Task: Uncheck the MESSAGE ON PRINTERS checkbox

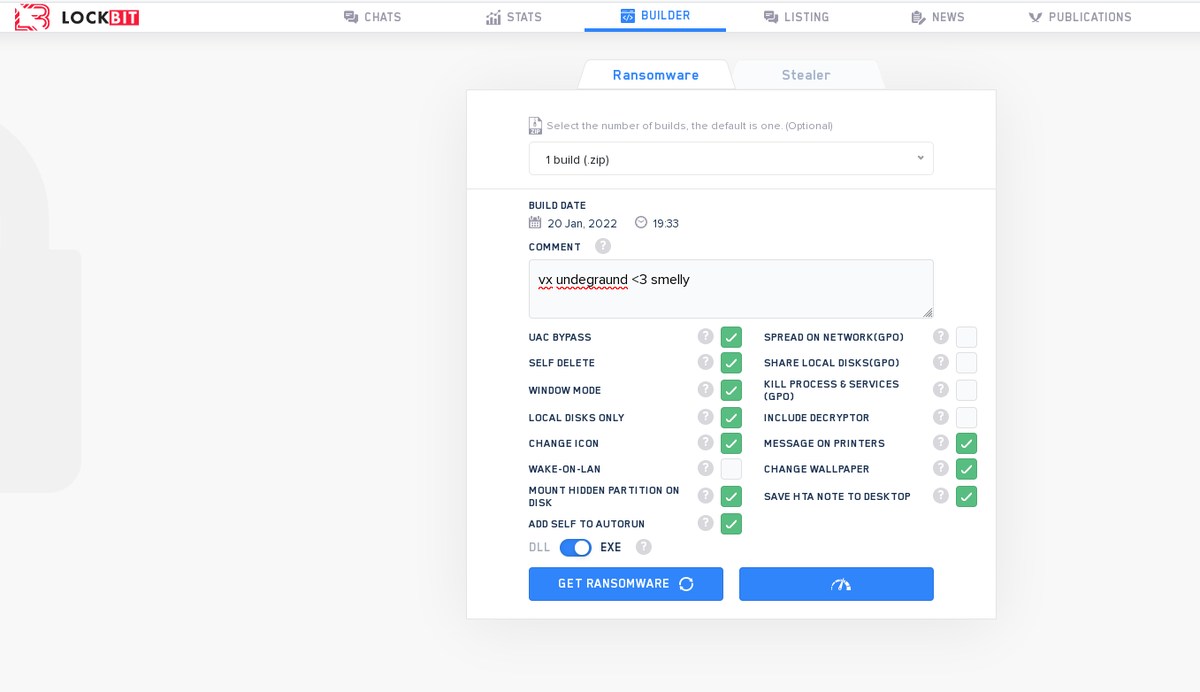Action: [966, 443]
